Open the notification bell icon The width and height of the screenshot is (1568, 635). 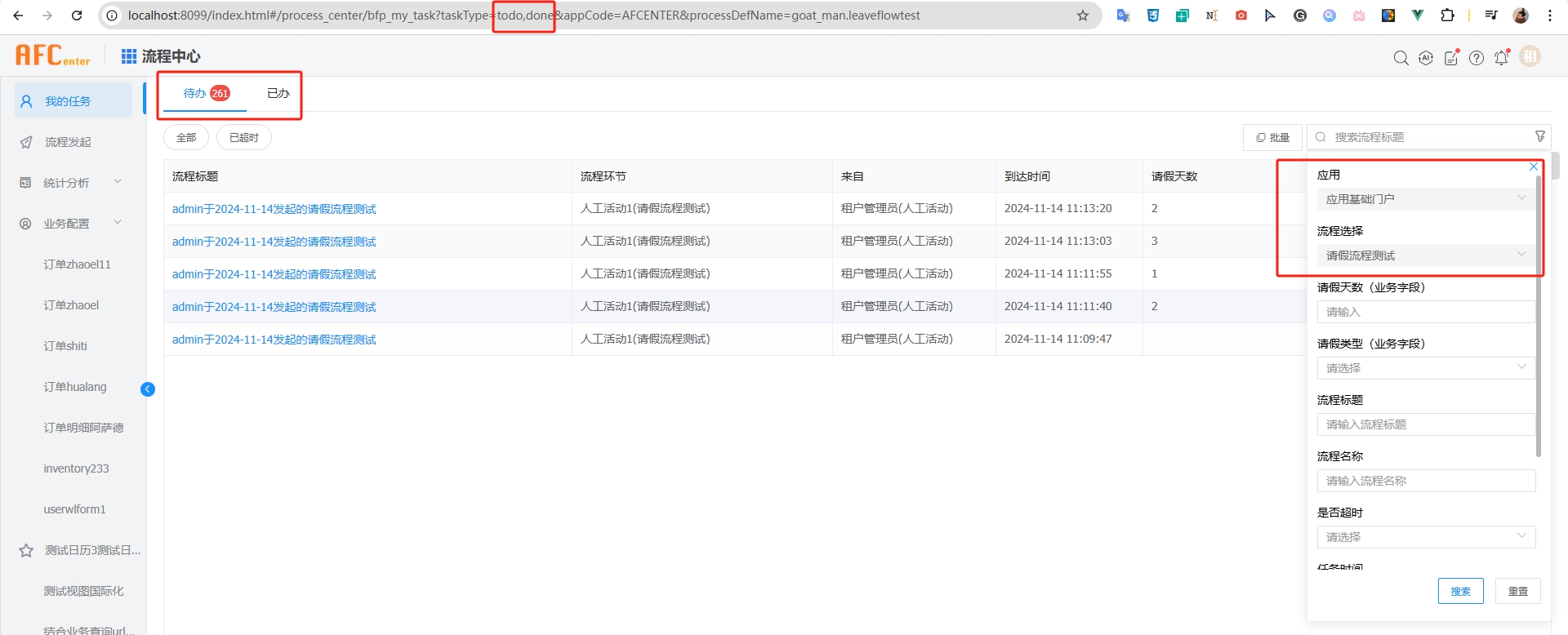[1501, 57]
